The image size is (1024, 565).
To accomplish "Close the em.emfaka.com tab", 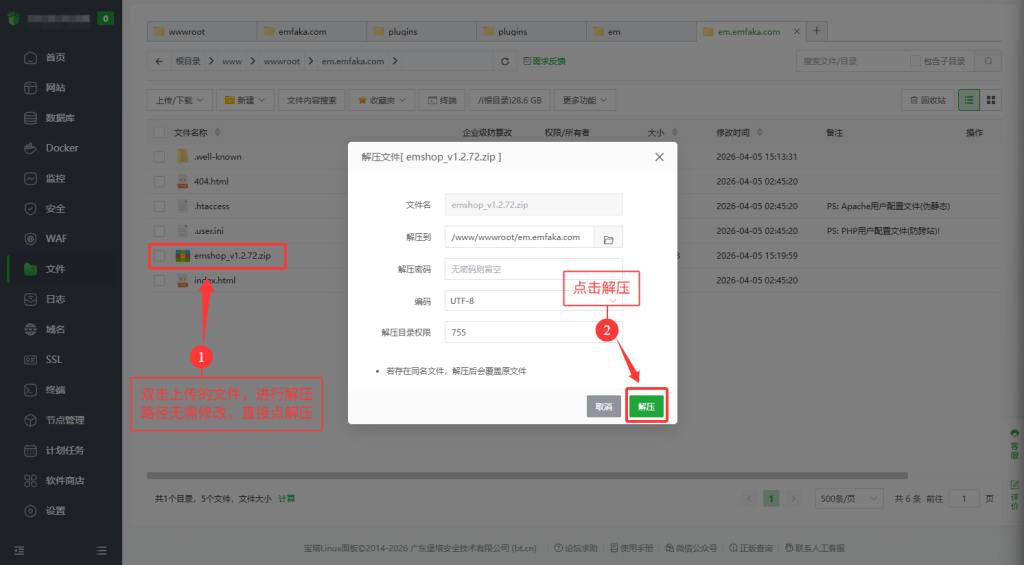I will point(797,31).
